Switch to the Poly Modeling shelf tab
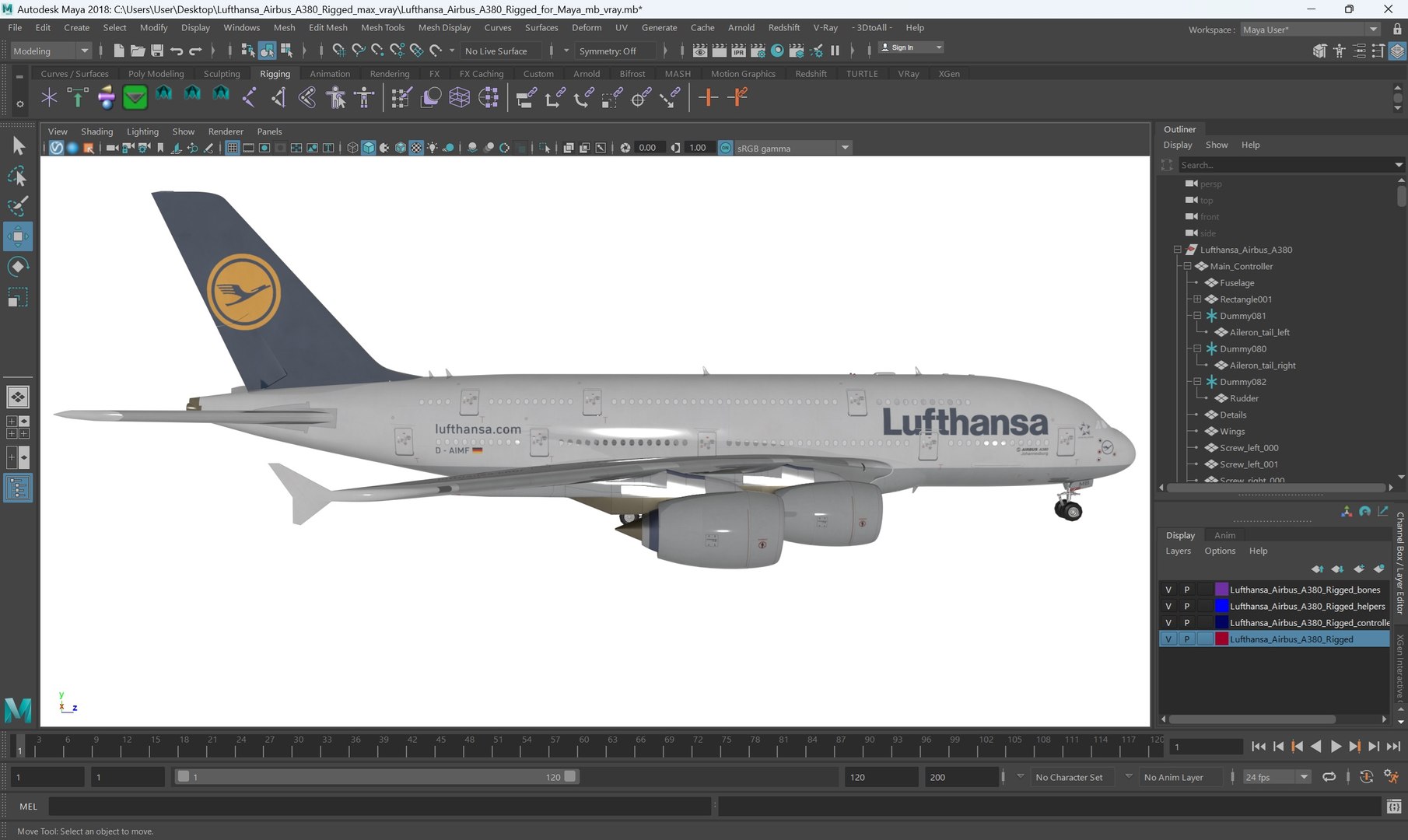 point(156,74)
